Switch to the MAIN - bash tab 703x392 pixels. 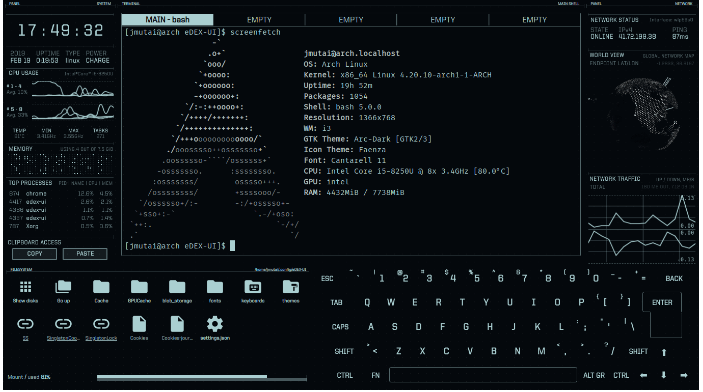167,20
